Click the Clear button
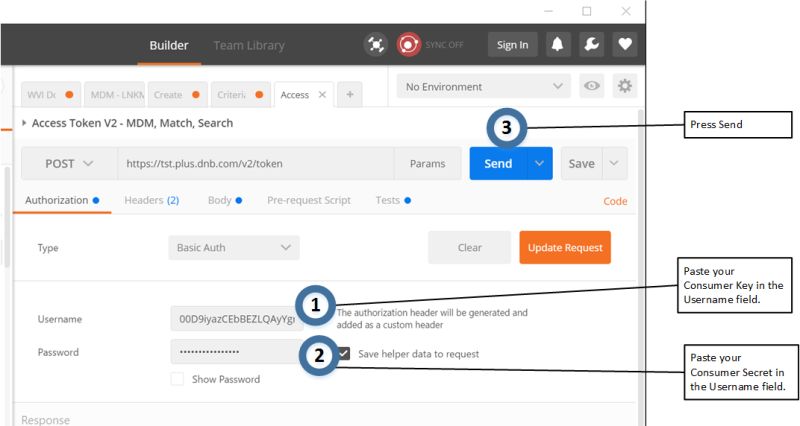The width and height of the screenshot is (800, 426). tap(469, 247)
